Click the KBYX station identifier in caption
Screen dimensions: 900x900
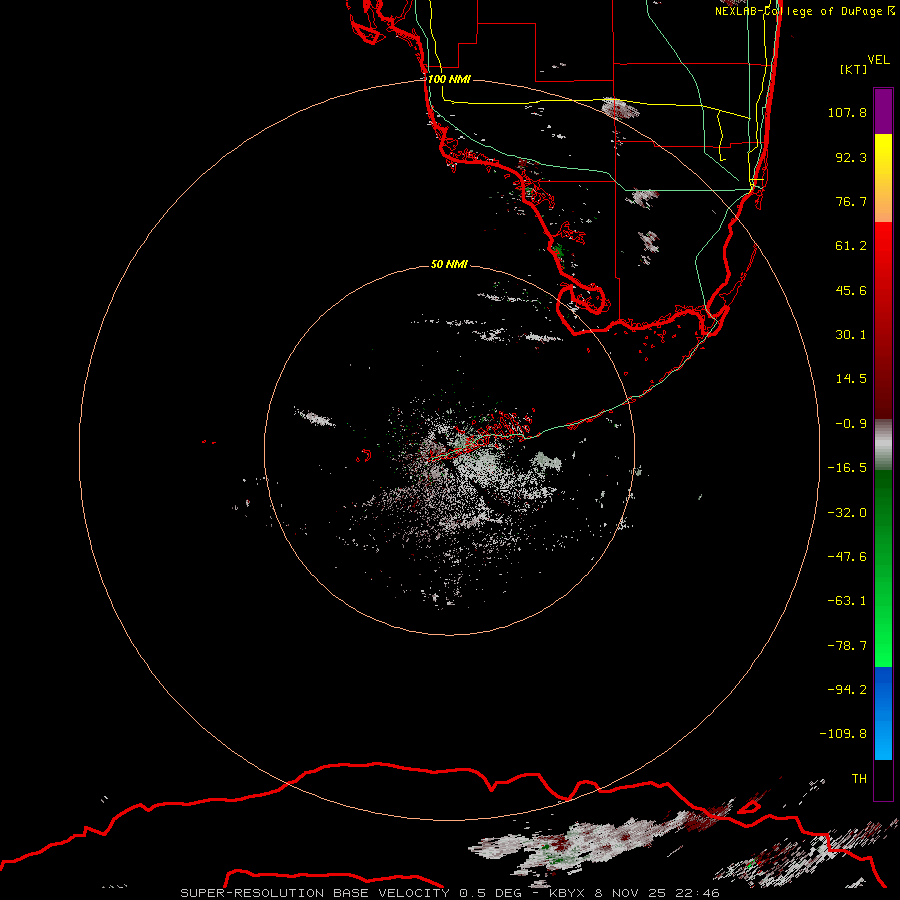point(567,893)
